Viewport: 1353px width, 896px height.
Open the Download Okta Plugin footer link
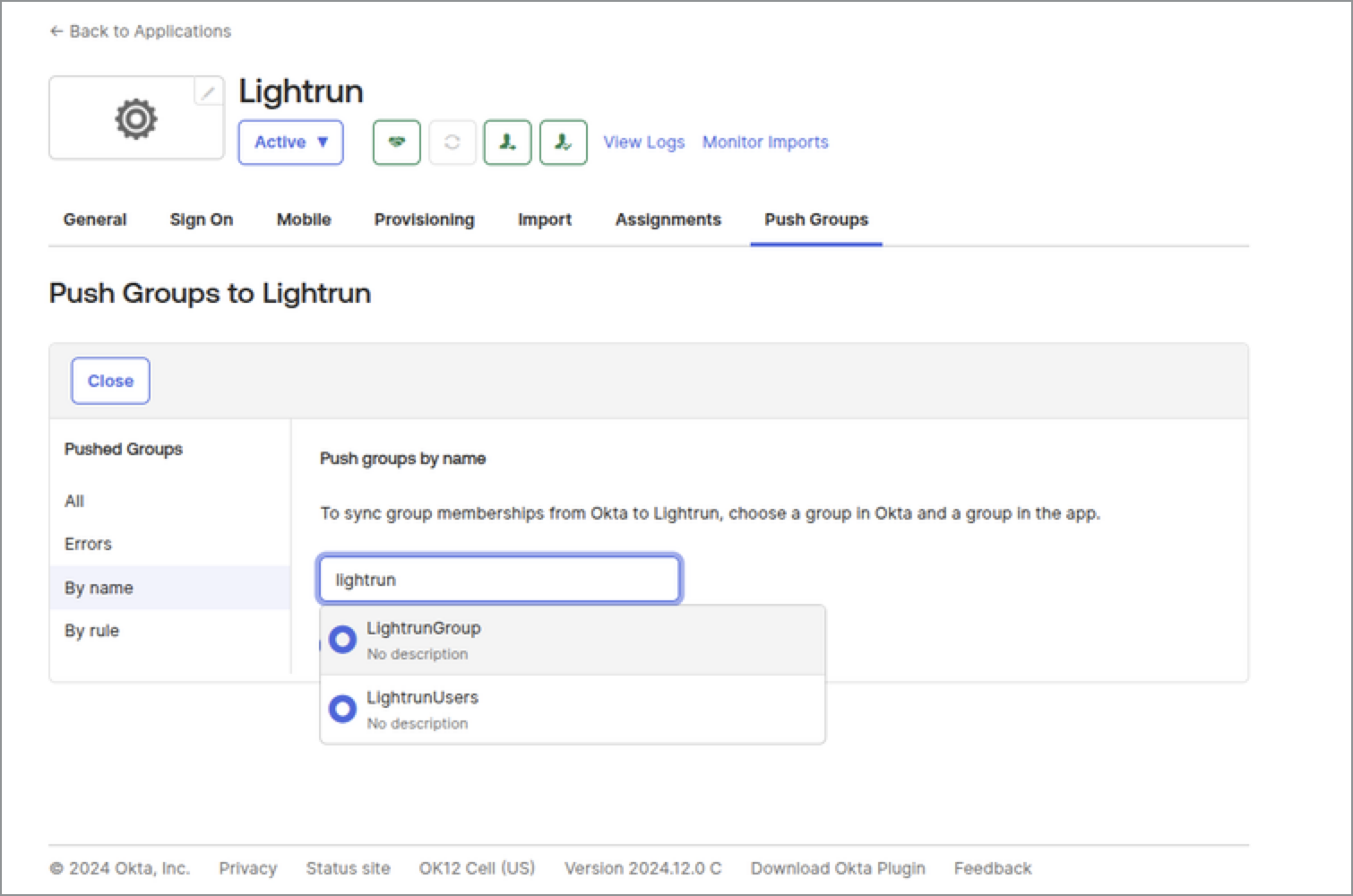837,868
